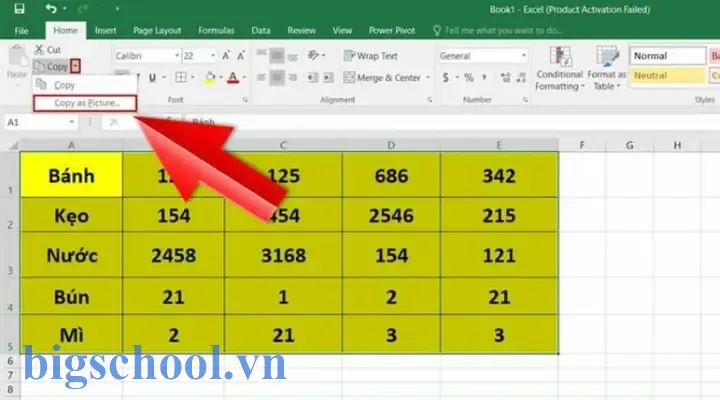Open the Undo history dropdown arrow

click(x=65, y=8)
